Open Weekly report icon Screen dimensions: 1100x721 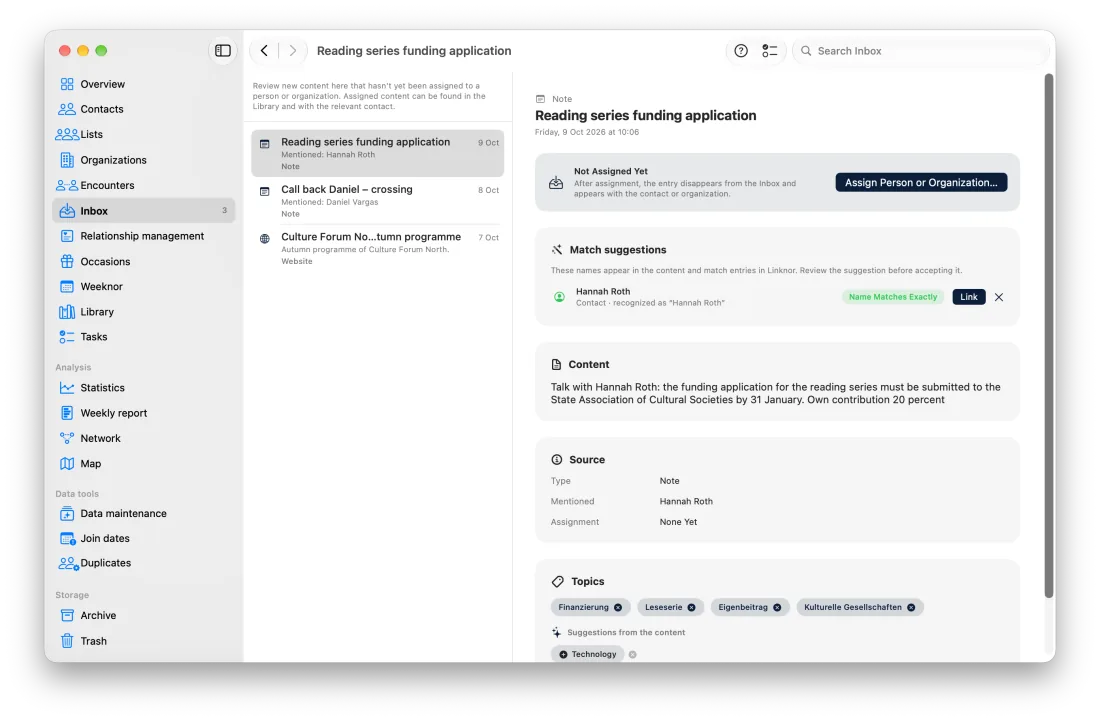[x=67, y=413]
